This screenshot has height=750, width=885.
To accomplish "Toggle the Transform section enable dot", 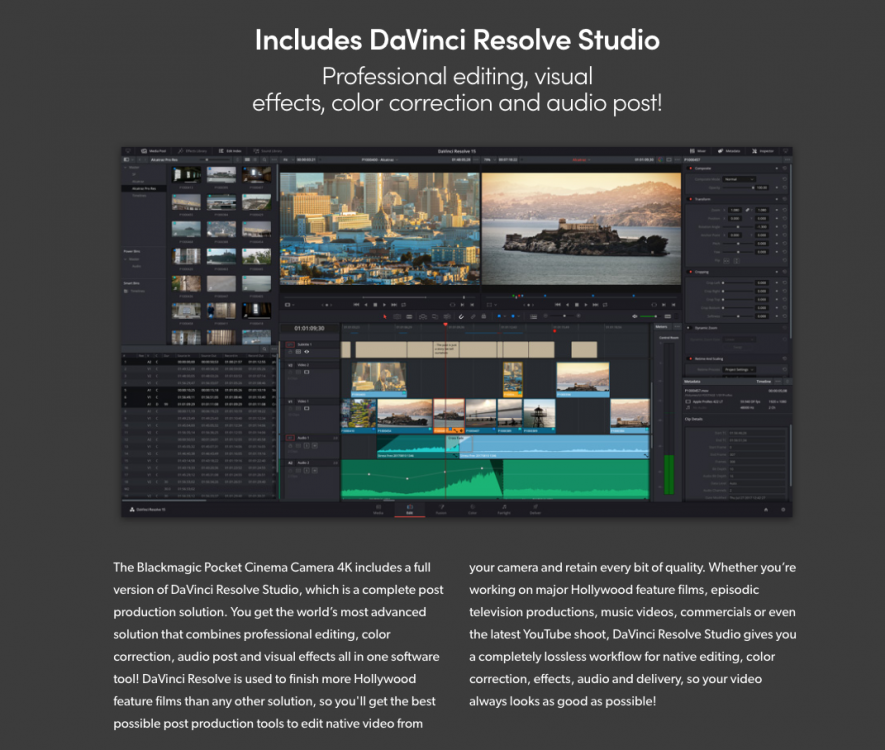I will pyautogui.click(x=689, y=199).
